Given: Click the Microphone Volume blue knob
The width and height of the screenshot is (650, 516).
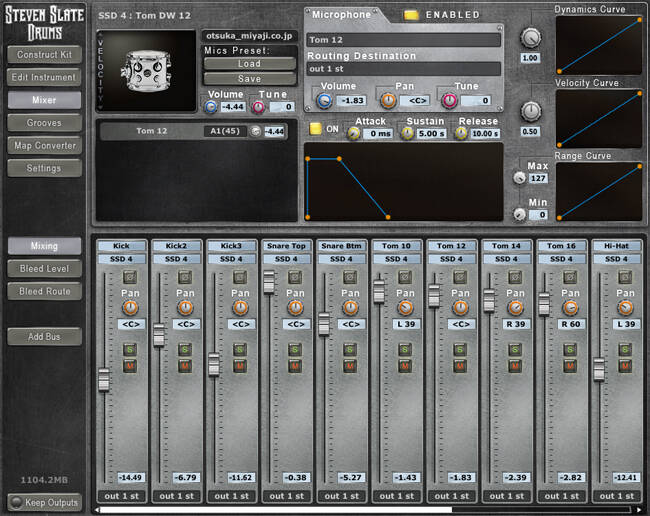Looking at the screenshot, I should (324, 101).
